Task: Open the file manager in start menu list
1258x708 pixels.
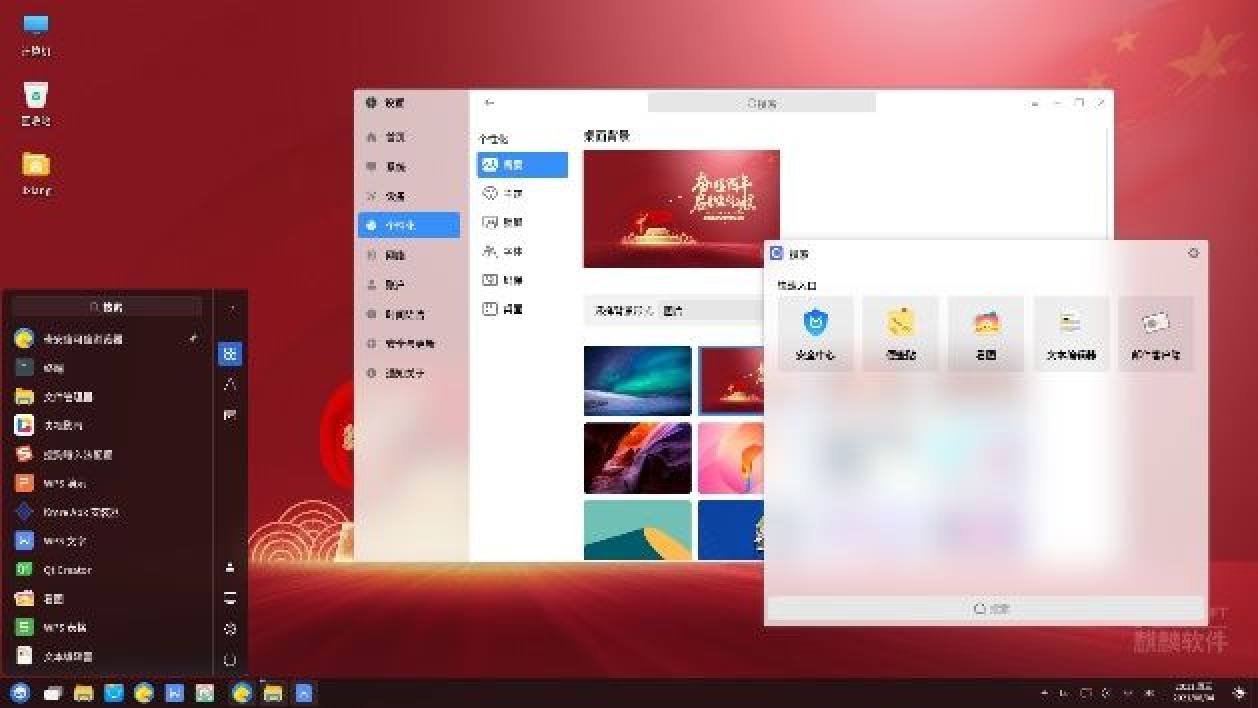Action: pos(67,397)
